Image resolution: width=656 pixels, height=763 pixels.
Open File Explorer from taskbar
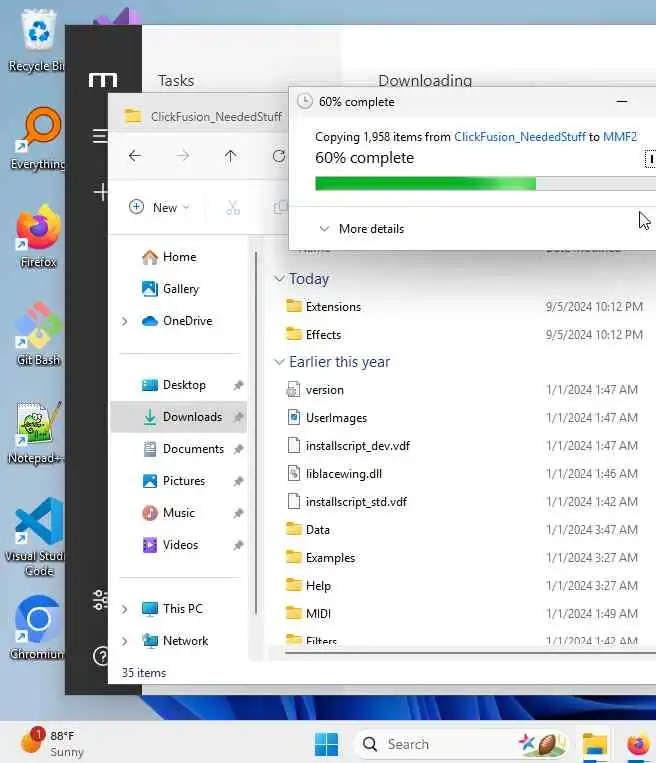pos(595,744)
